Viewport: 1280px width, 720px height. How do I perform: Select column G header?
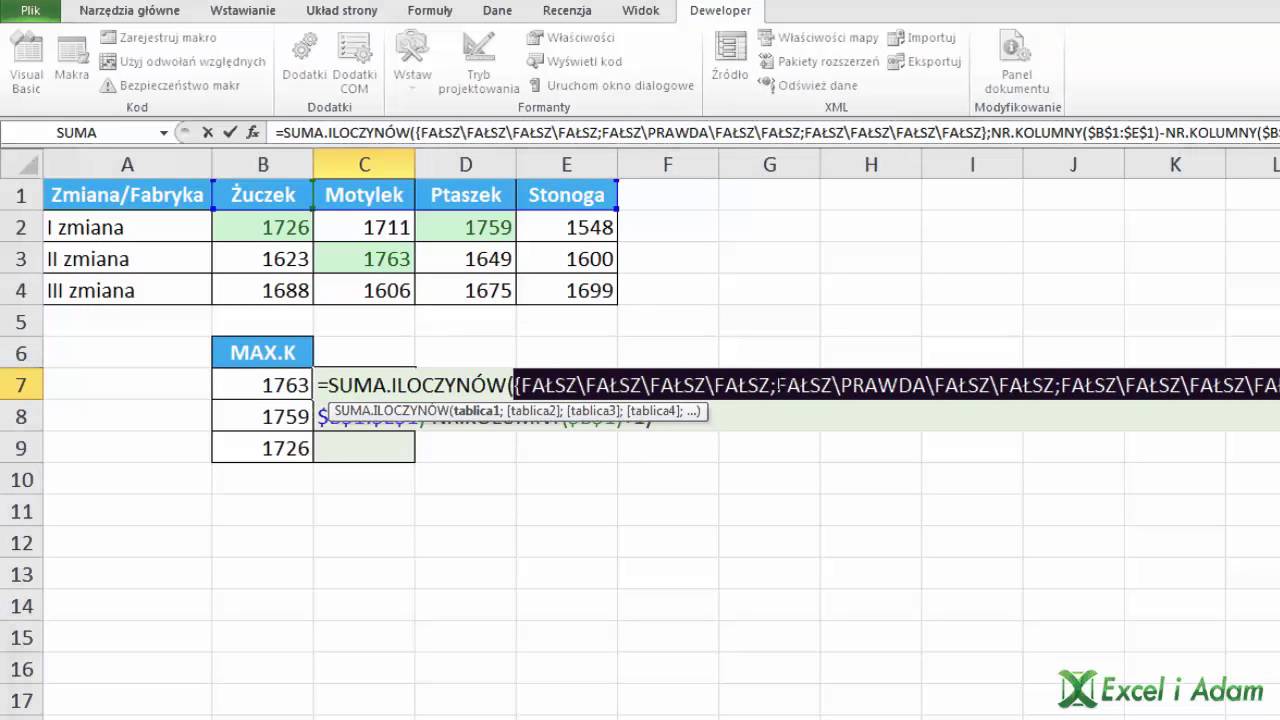click(769, 164)
